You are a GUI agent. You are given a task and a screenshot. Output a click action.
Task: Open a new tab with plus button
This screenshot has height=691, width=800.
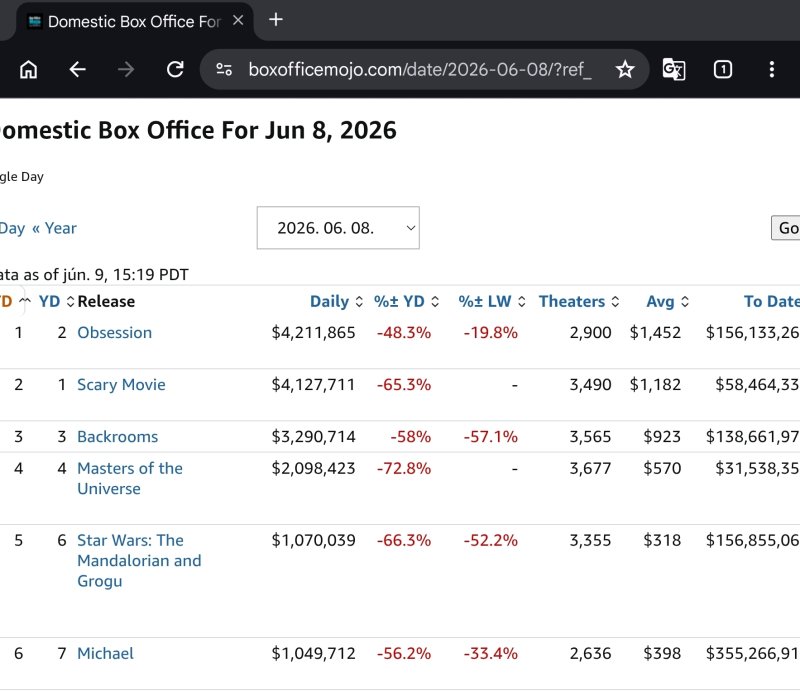click(276, 20)
